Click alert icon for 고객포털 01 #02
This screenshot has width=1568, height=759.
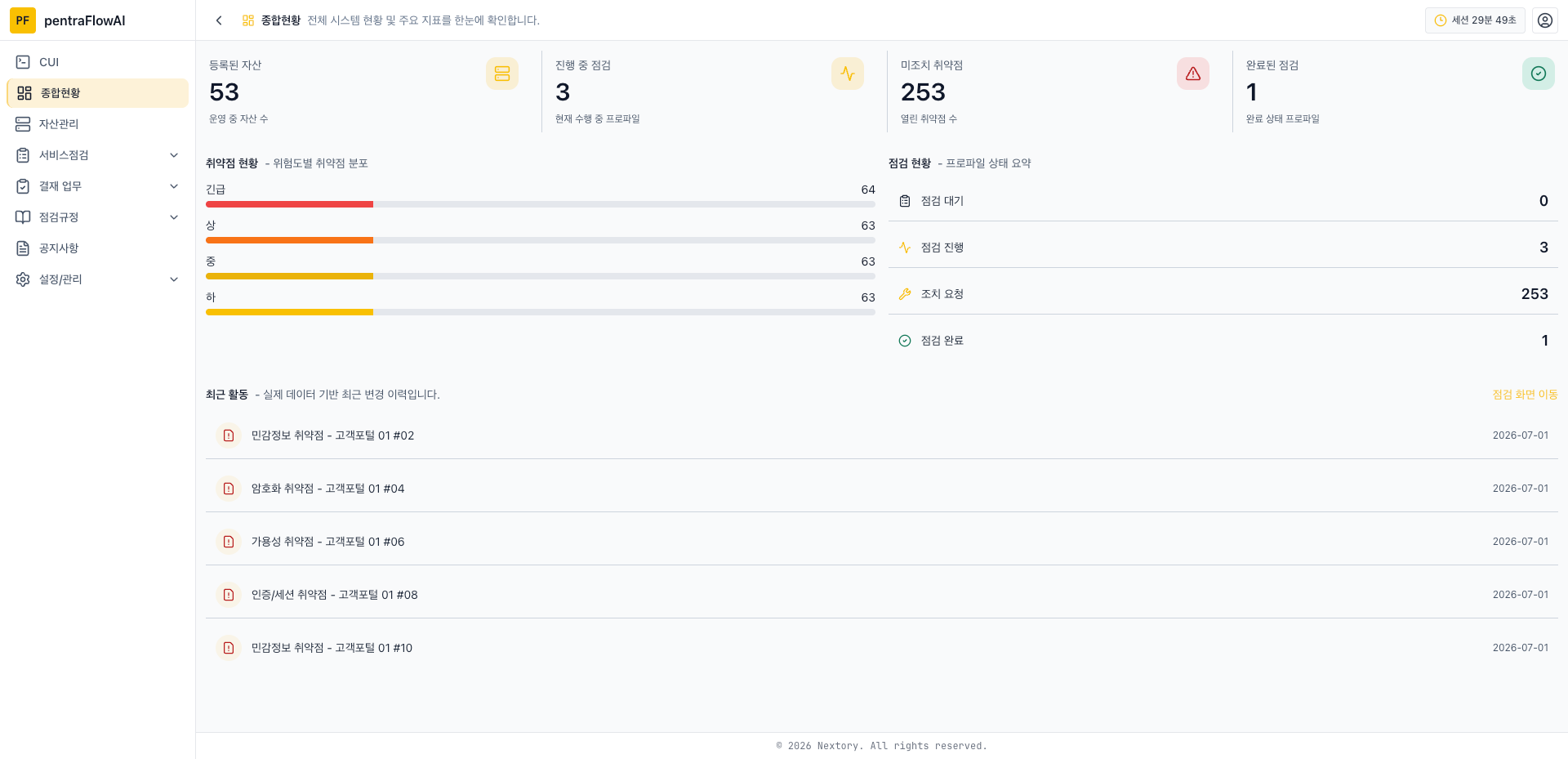click(229, 435)
